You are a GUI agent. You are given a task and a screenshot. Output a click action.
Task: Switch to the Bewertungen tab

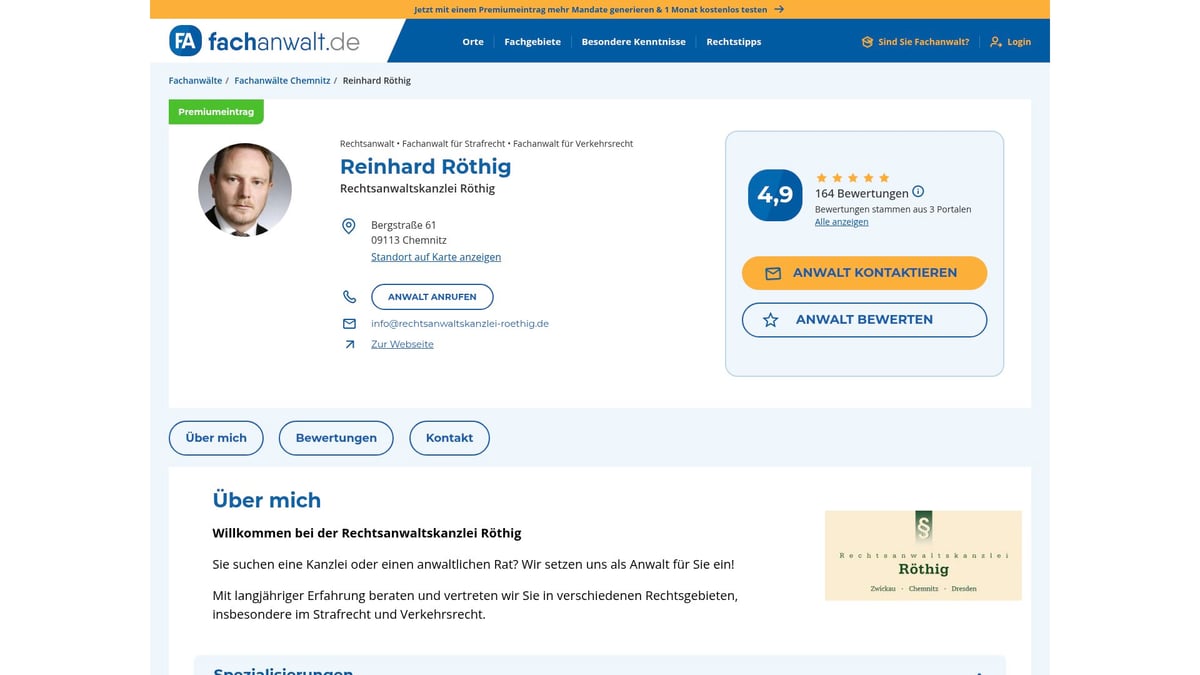[336, 437]
